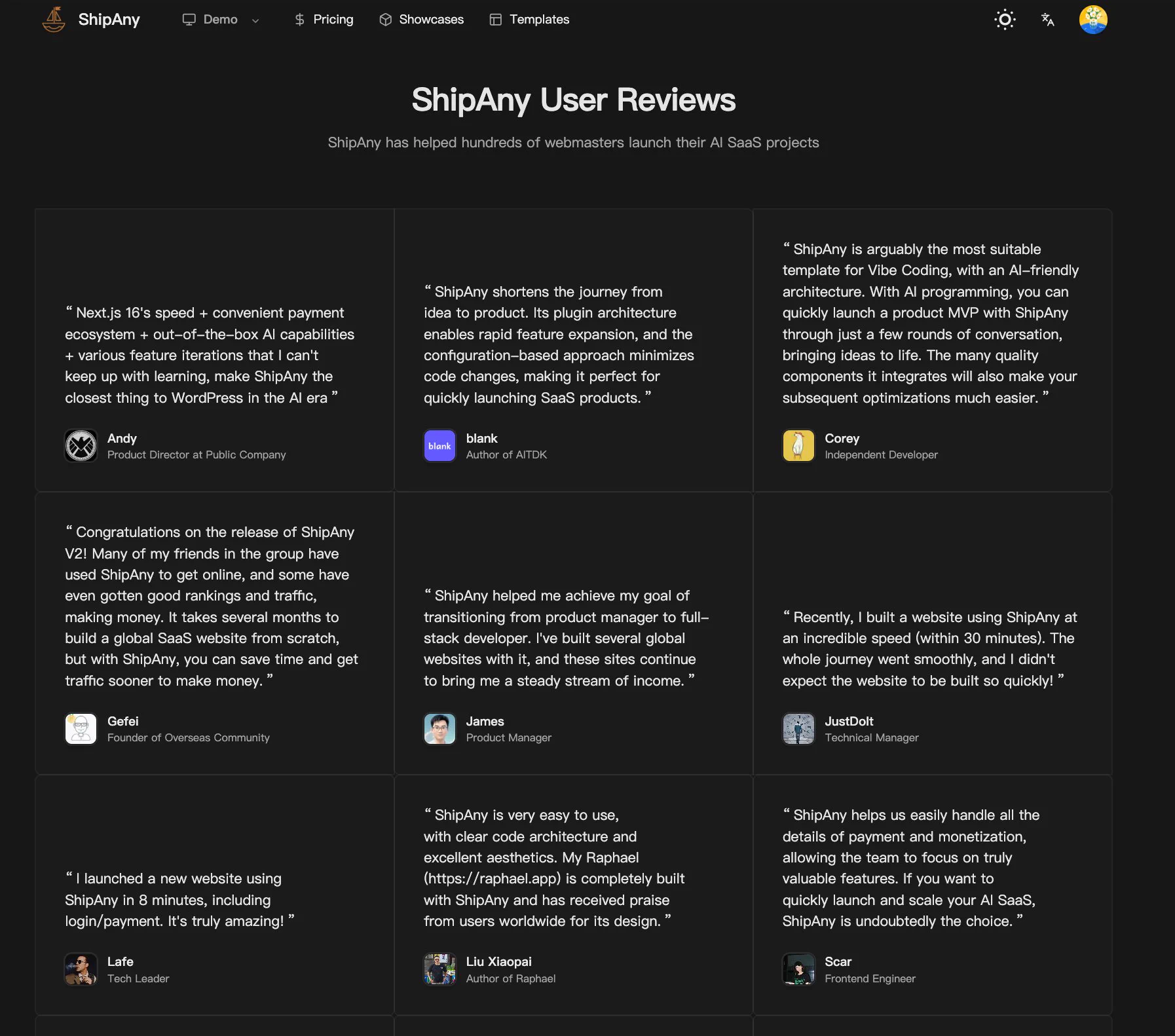Click JustDoIt's avatar image
1175x1036 pixels.
798,729
